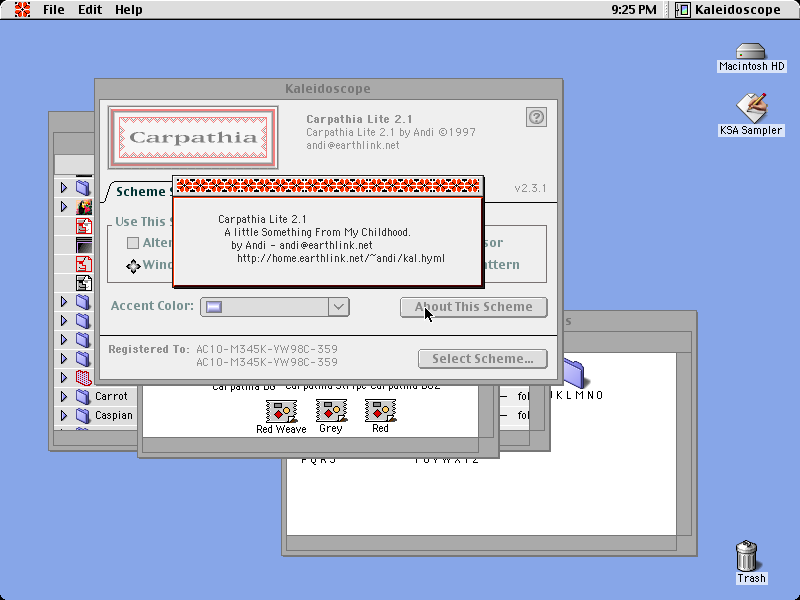Select the parrot picture icon in list
The height and width of the screenshot is (600, 800).
[84, 207]
